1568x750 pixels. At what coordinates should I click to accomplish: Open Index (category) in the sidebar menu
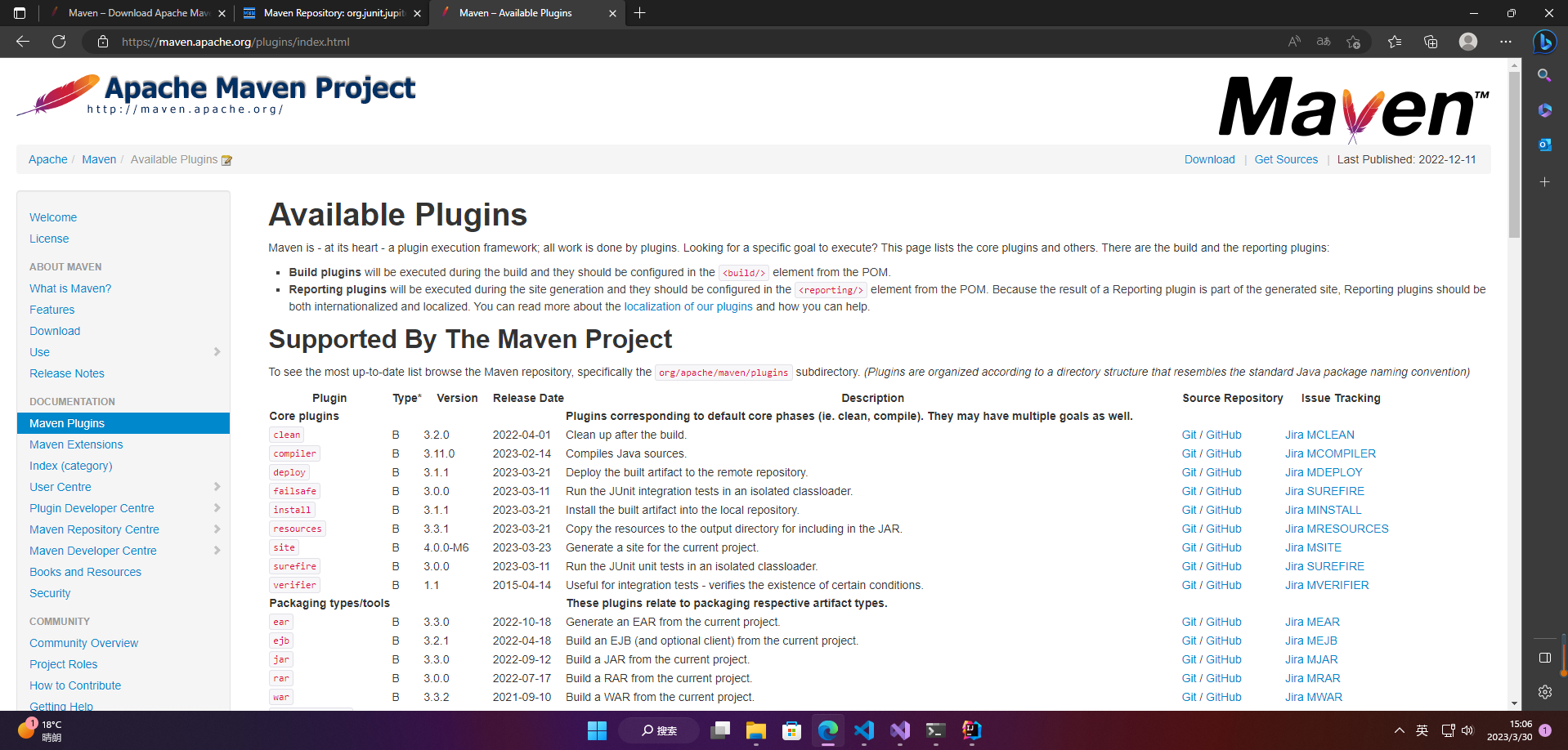[71, 466]
